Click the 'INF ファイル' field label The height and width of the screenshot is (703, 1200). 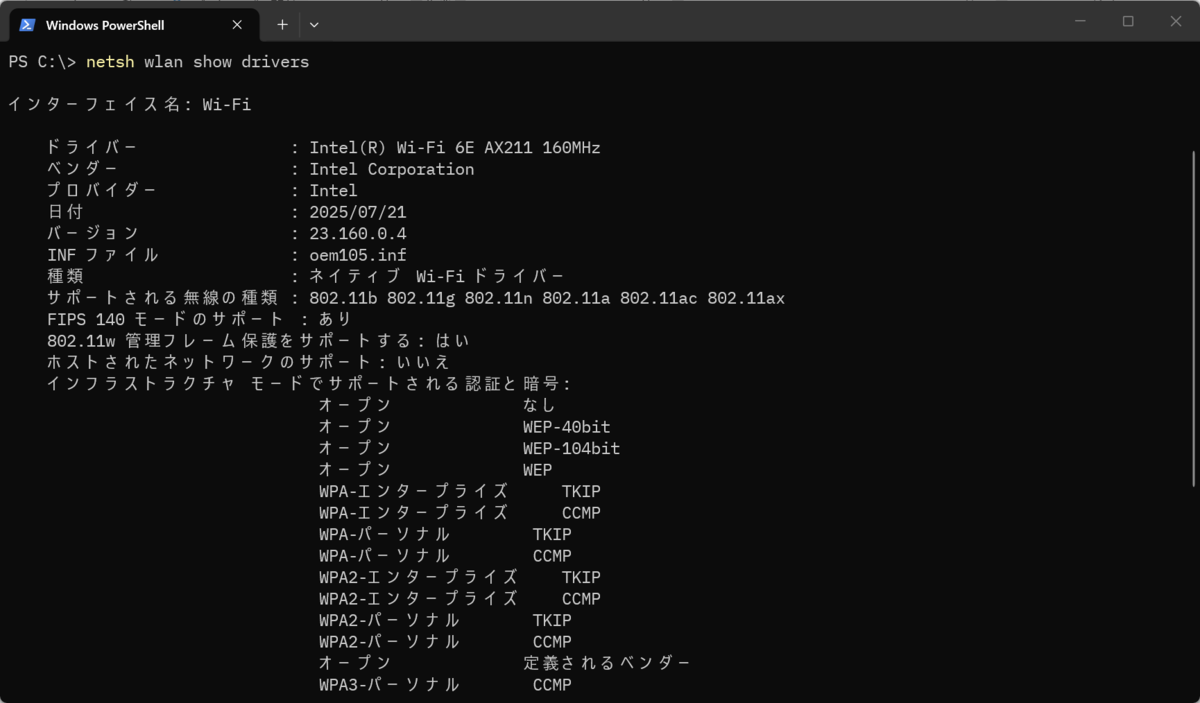click(102, 255)
